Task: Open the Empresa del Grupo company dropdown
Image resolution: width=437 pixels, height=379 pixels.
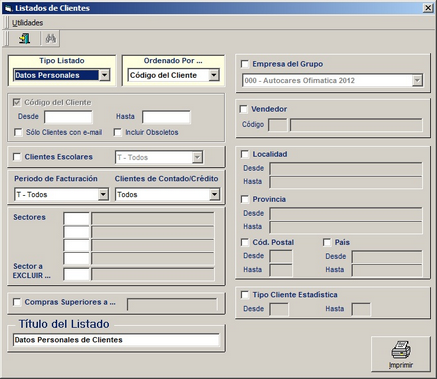Action: pyautogui.click(x=417, y=80)
